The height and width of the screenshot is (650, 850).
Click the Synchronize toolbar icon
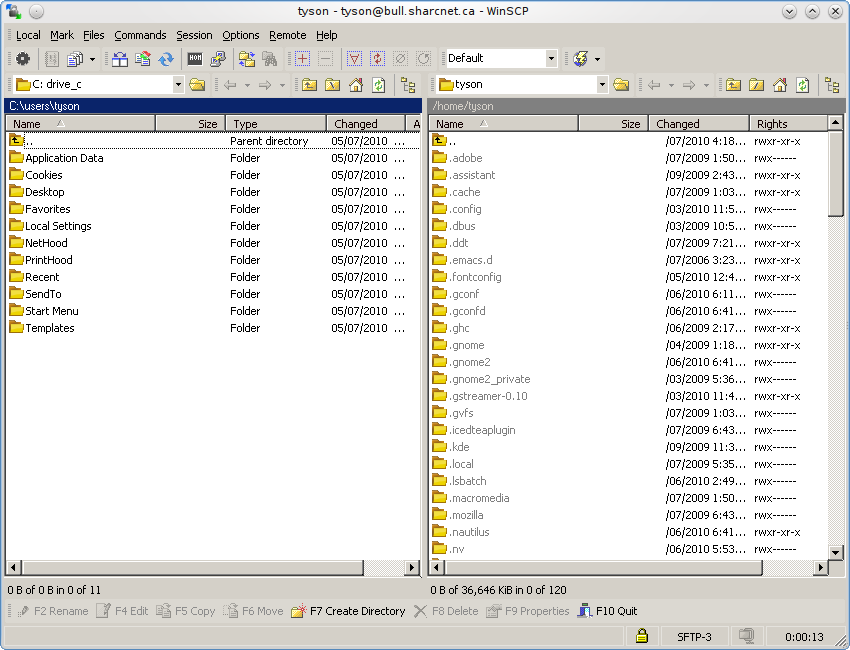[x=166, y=59]
